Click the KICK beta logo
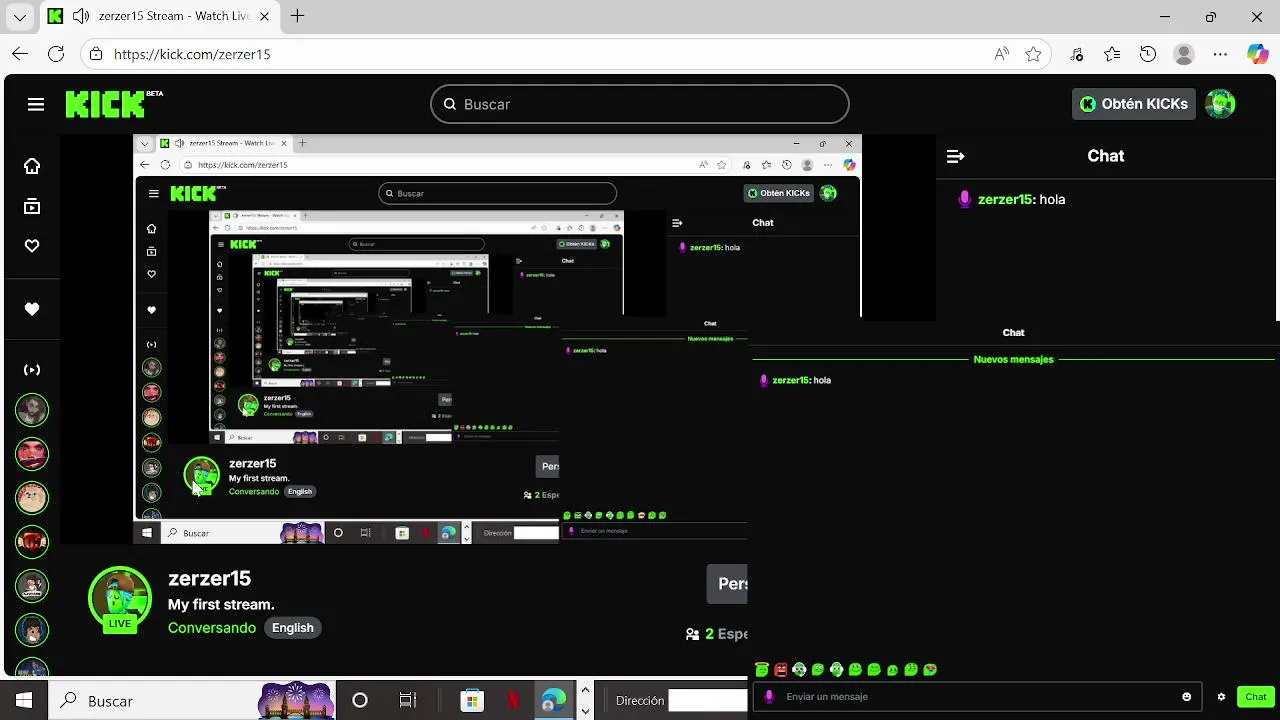The image size is (1280, 720). click(114, 104)
